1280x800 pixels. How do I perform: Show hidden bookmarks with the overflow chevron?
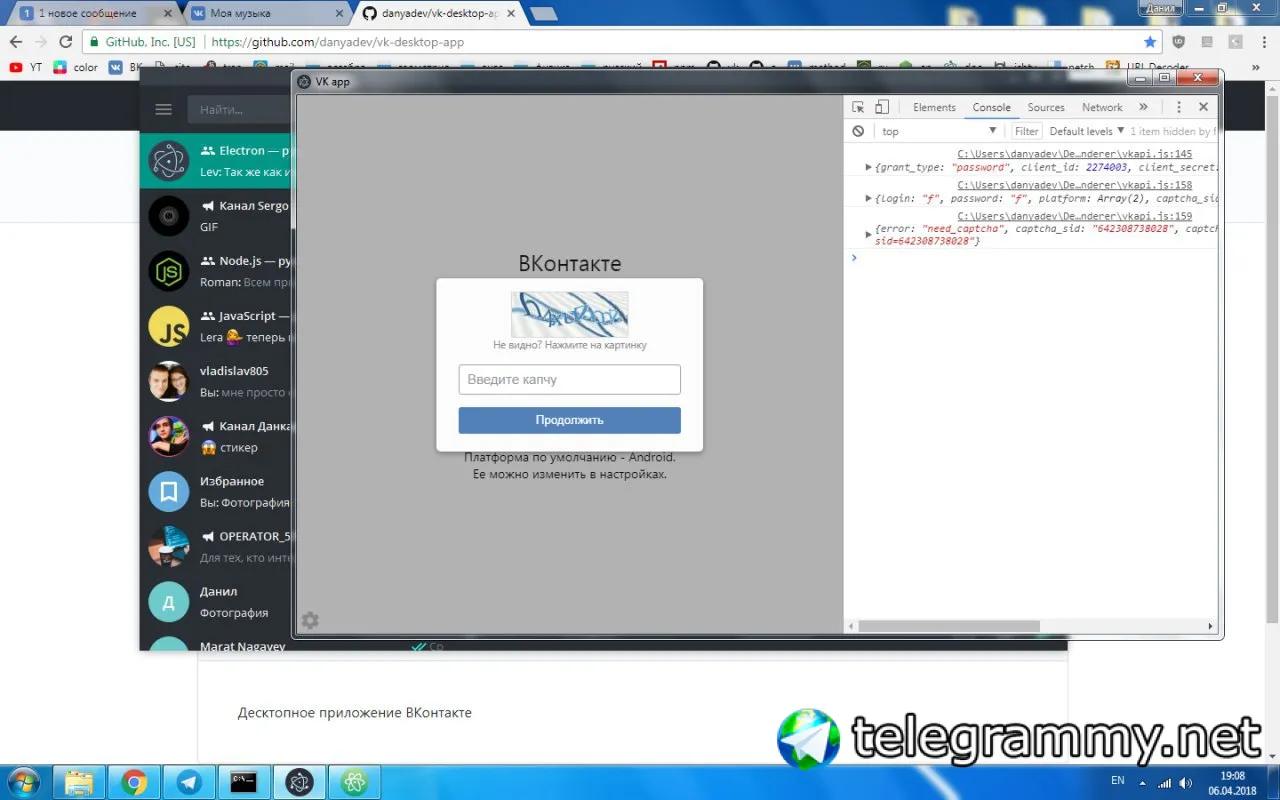tap(1258, 67)
